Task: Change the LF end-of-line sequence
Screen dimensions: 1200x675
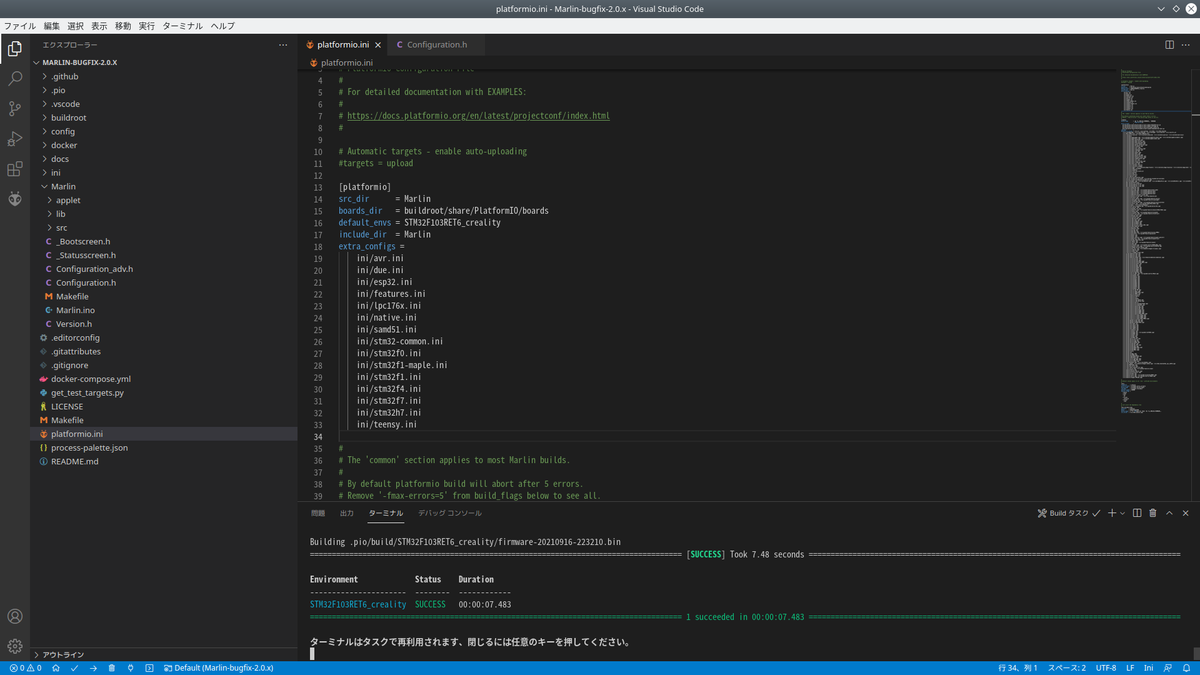Action: (1130, 668)
